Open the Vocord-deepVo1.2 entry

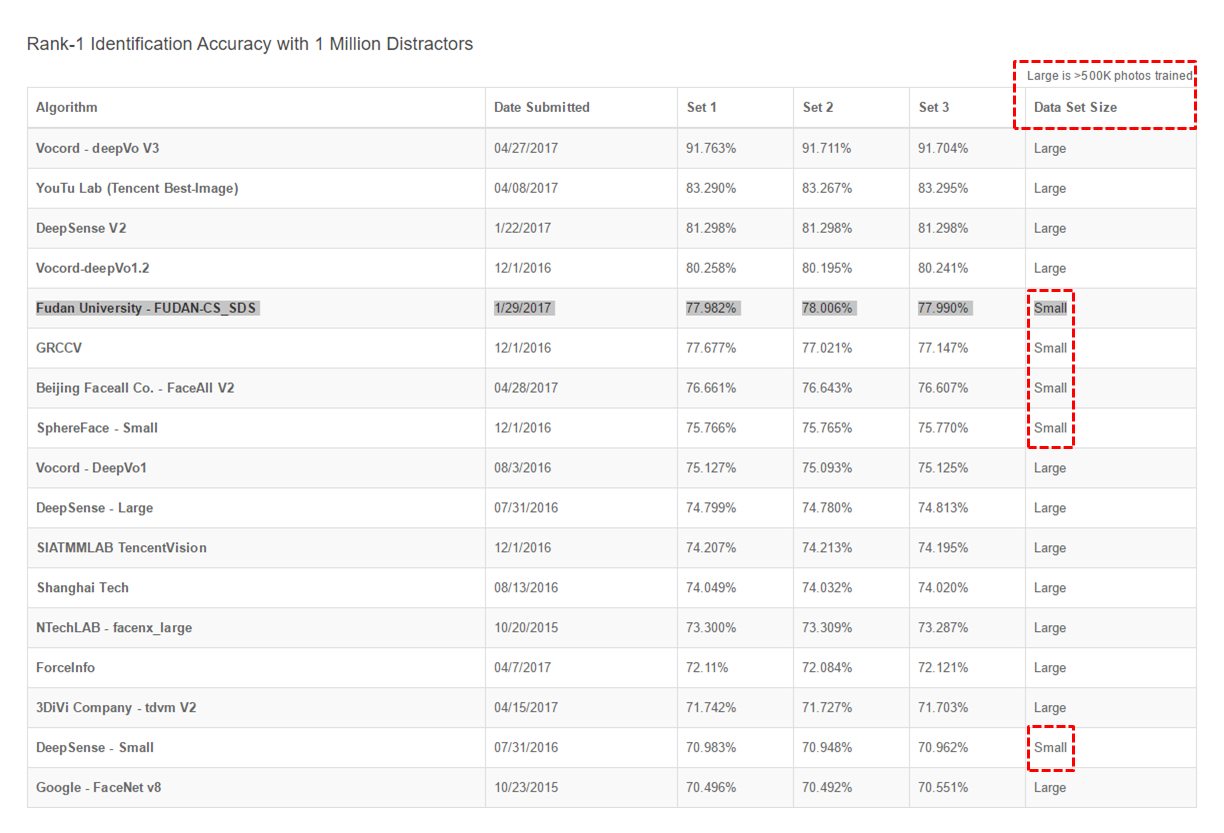(x=93, y=268)
